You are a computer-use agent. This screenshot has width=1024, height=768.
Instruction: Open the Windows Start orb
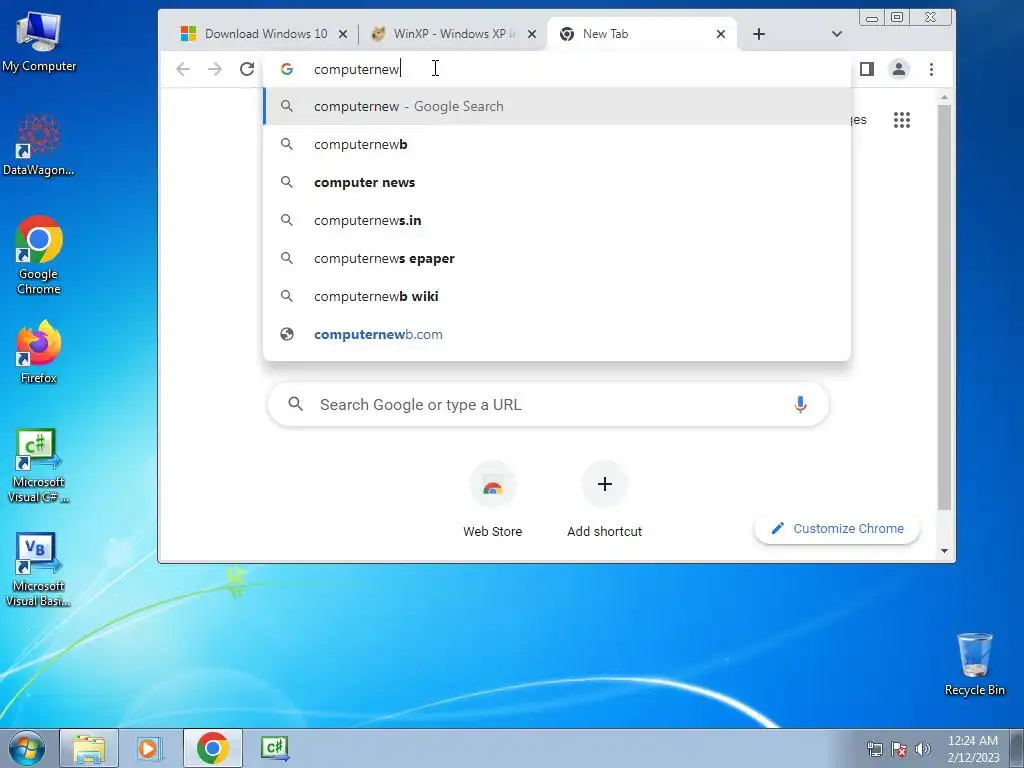[27, 748]
